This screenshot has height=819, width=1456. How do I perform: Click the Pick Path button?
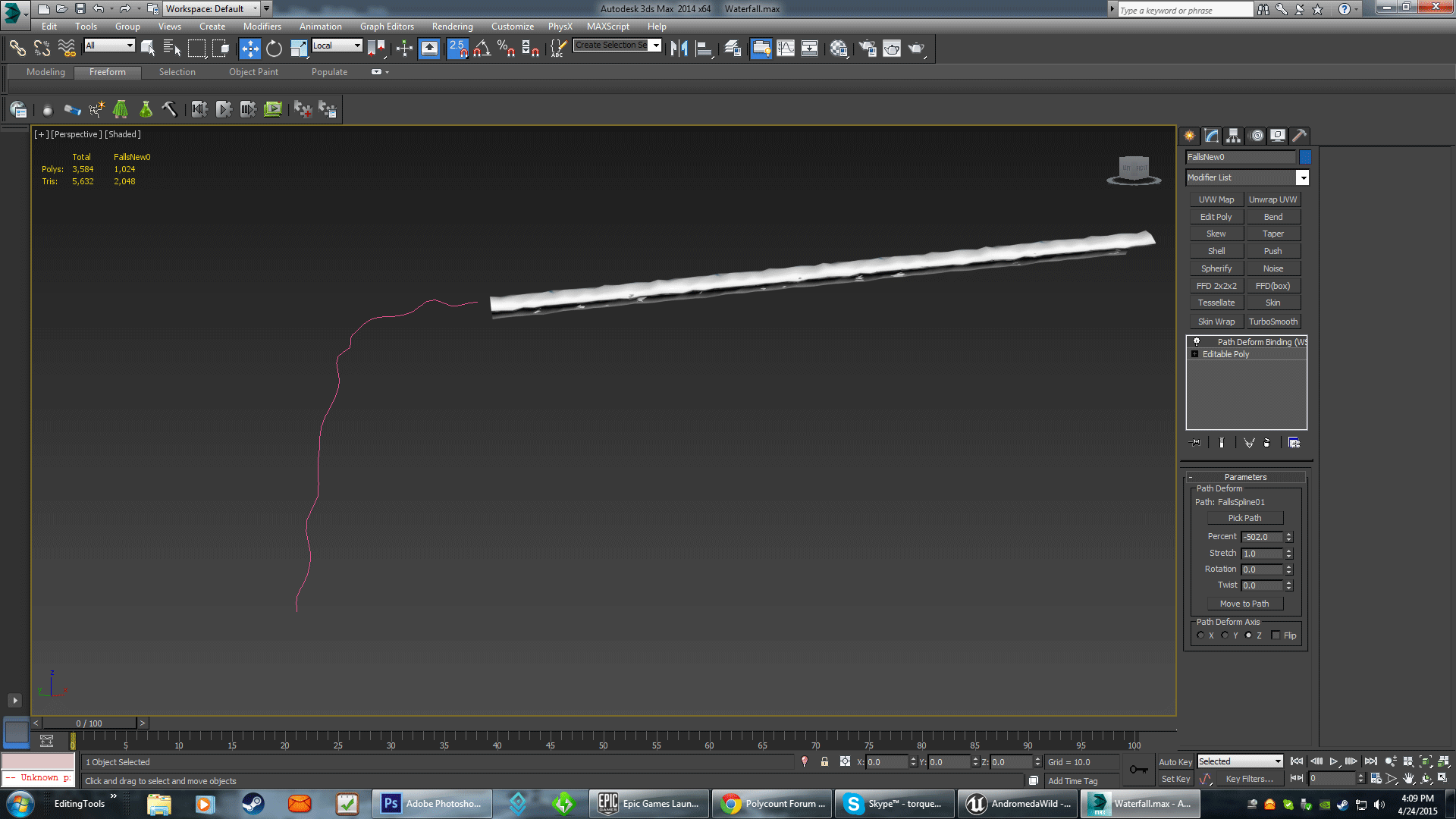1244,518
